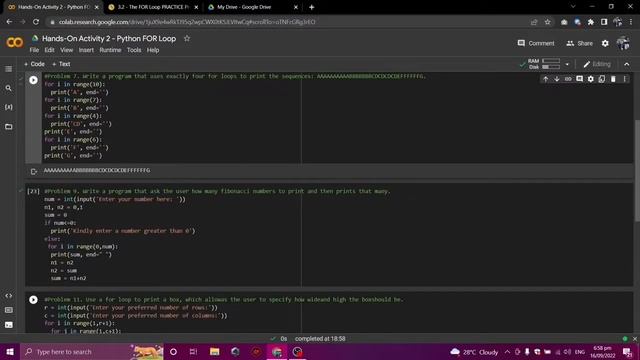This screenshot has height=360, width=640.
Task: Move the selected cell up
Action: [545, 79]
